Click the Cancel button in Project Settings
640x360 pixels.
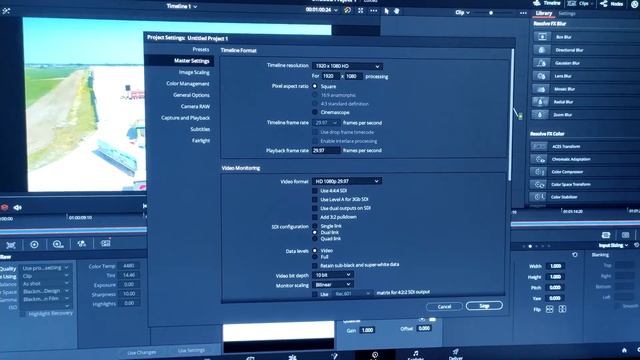tap(444, 307)
